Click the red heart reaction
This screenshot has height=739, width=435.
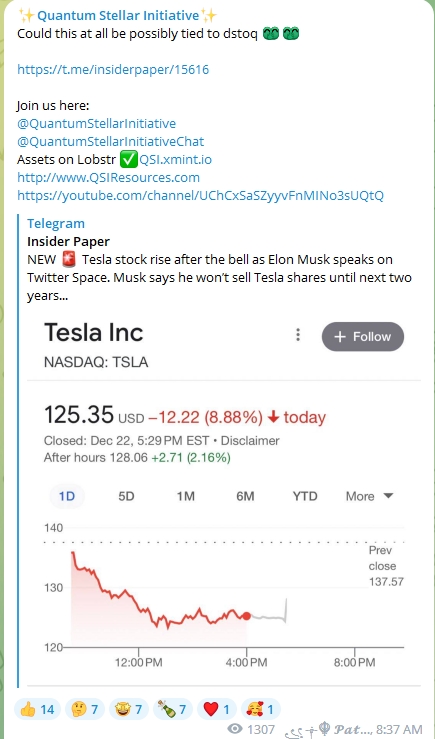click(x=216, y=709)
